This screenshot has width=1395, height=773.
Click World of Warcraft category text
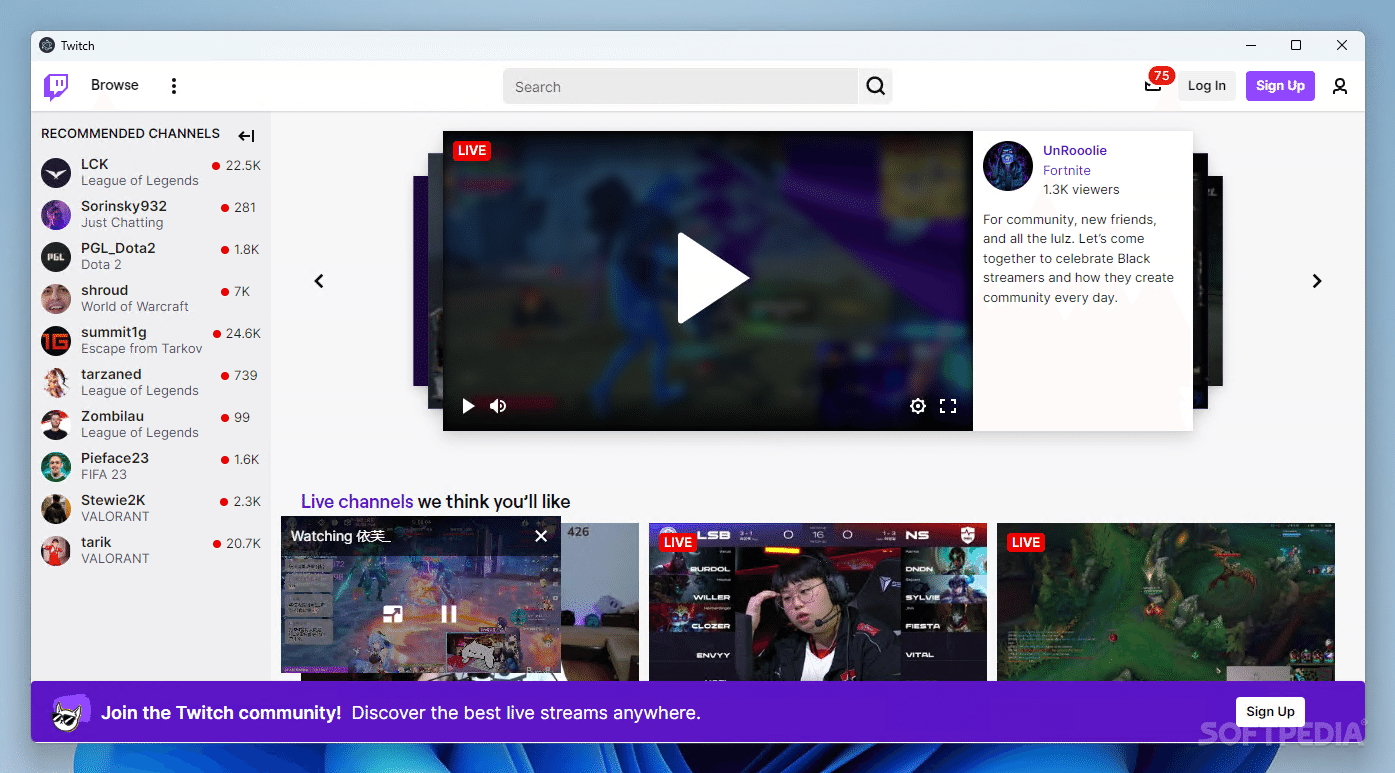[135, 307]
